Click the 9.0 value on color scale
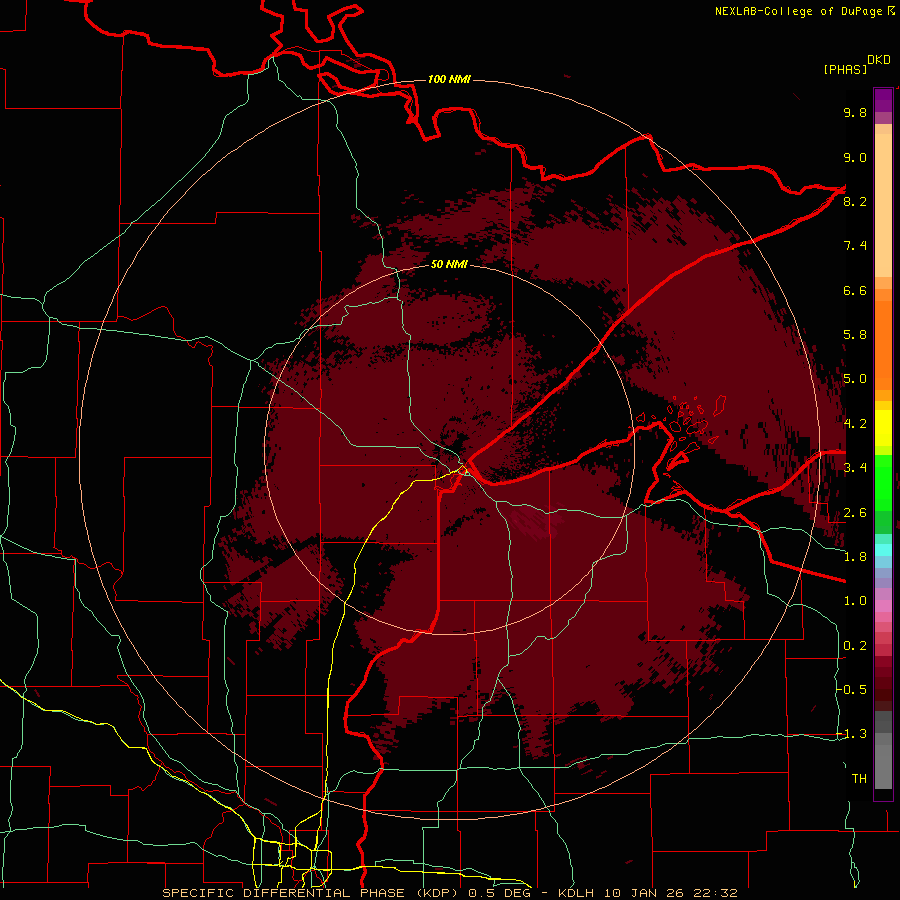 855,157
